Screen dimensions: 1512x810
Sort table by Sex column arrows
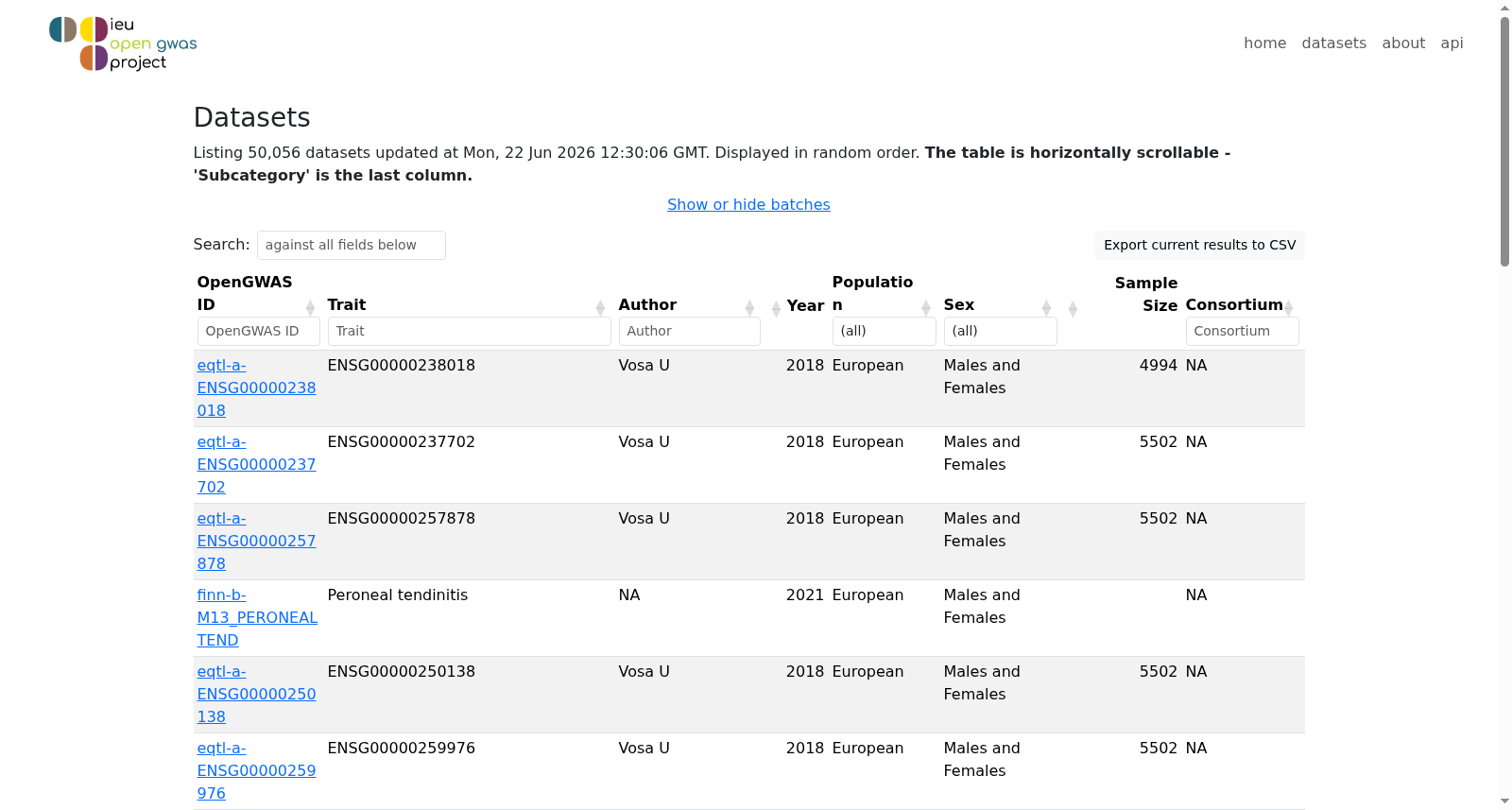pos(1046,307)
